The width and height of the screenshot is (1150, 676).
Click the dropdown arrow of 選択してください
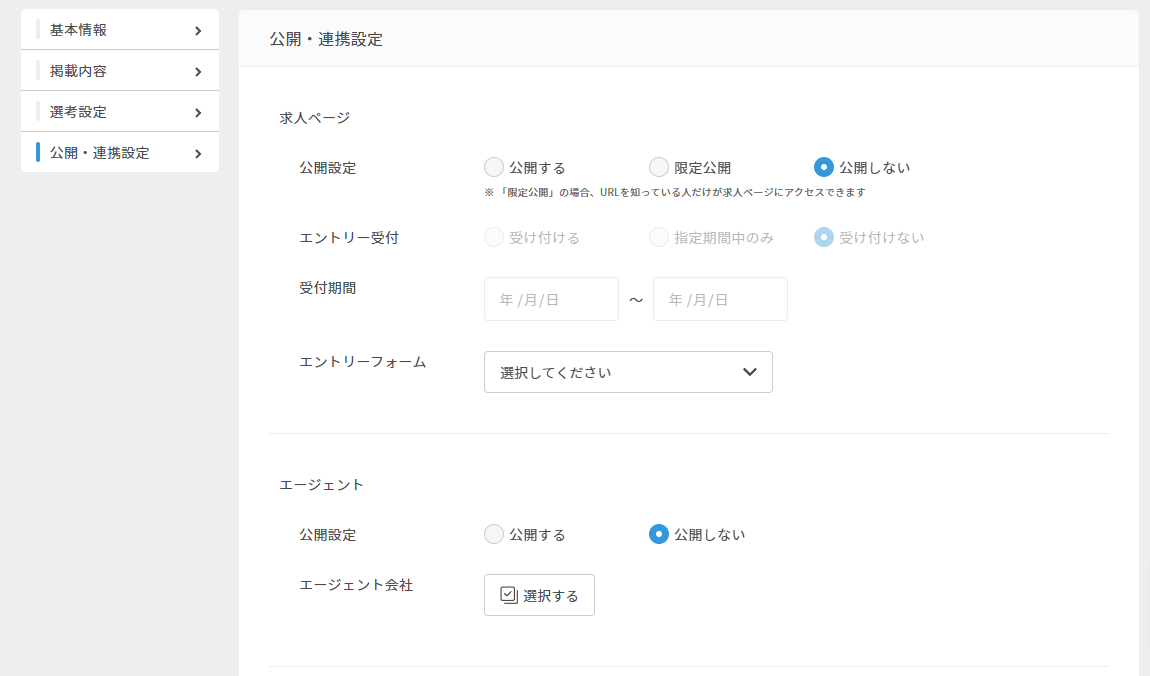click(750, 372)
